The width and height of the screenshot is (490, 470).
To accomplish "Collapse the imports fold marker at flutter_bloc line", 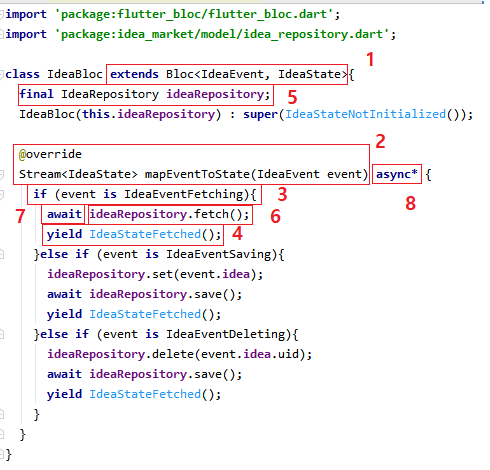I will tap(1, 14).
